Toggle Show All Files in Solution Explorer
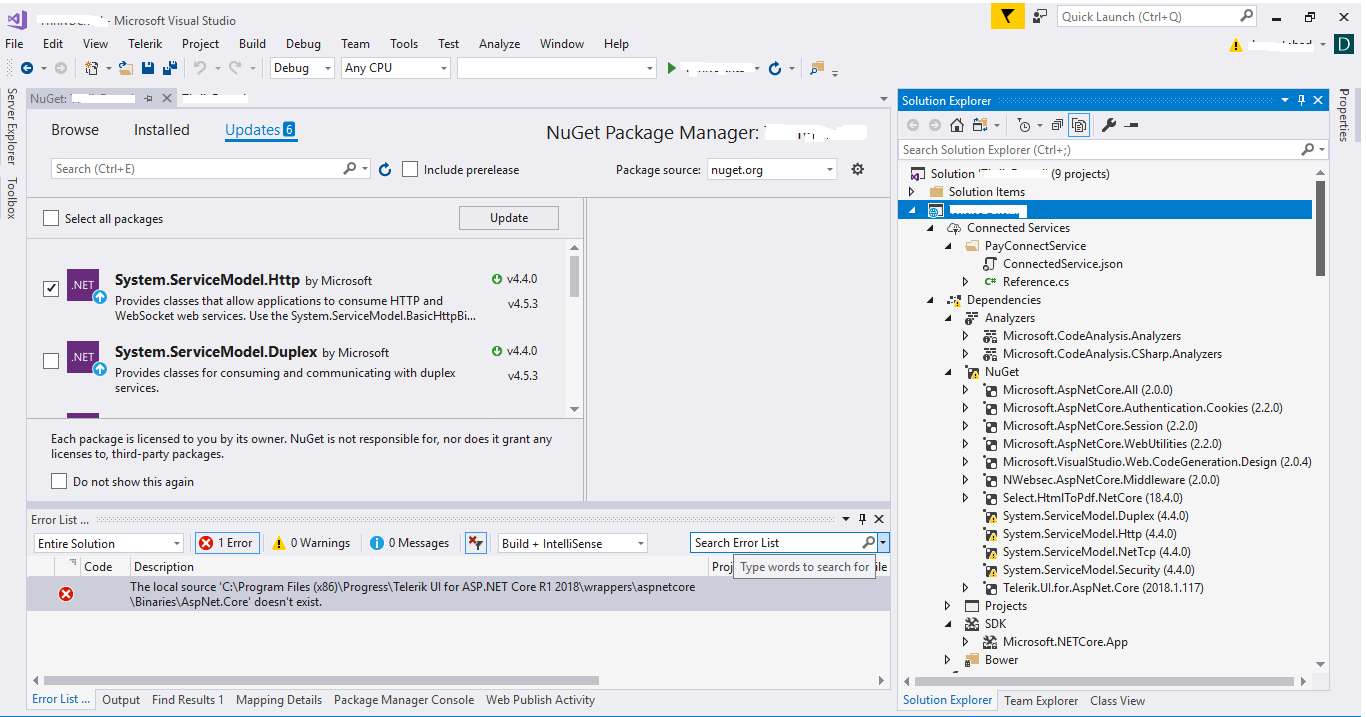The width and height of the screenshot is (1366, 717). 1079,125
